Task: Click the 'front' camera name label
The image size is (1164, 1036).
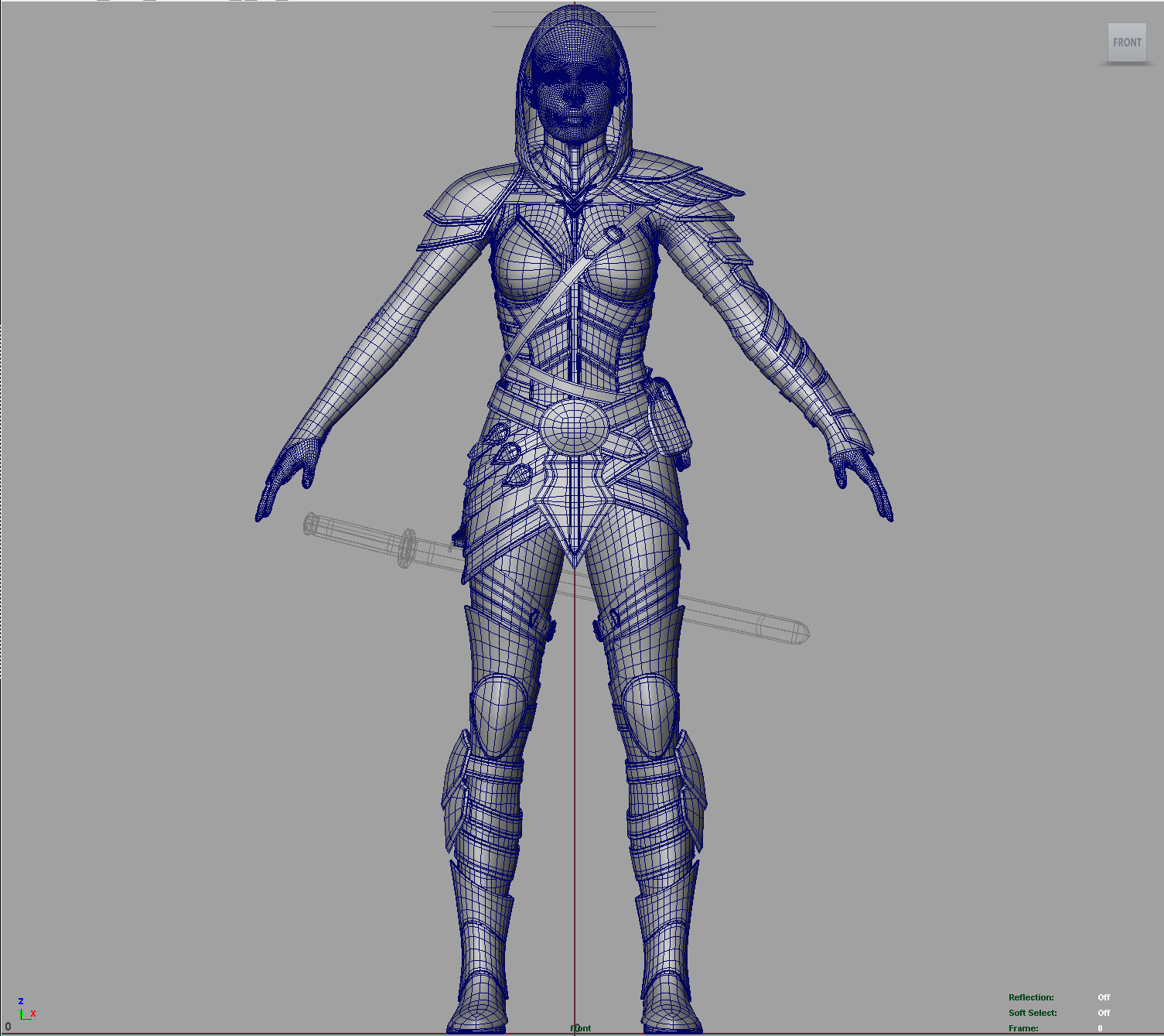Action: [x=580, y=1028]
